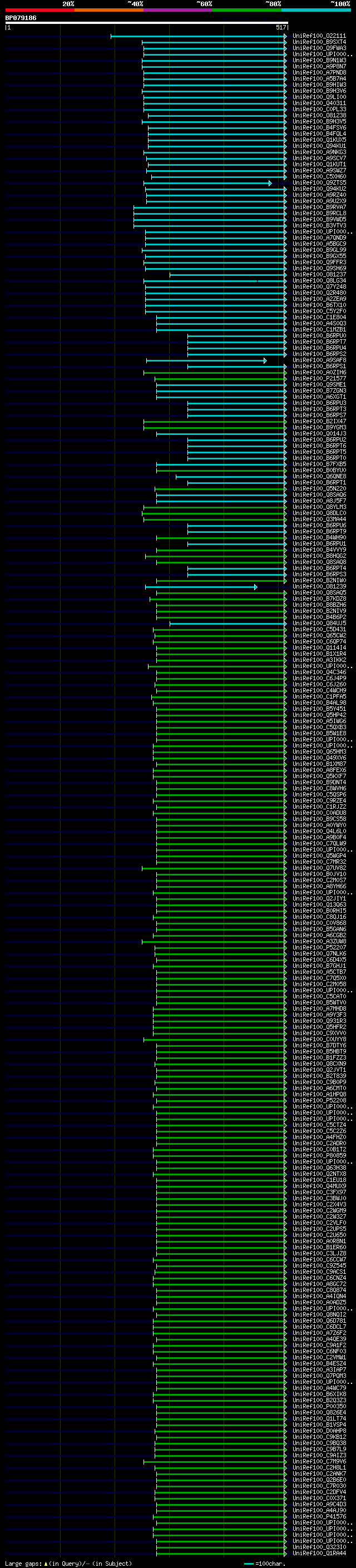Viewport: 356px width, 1568px height.
Task: Click the white query sequence bar
Action: (147, 22)
